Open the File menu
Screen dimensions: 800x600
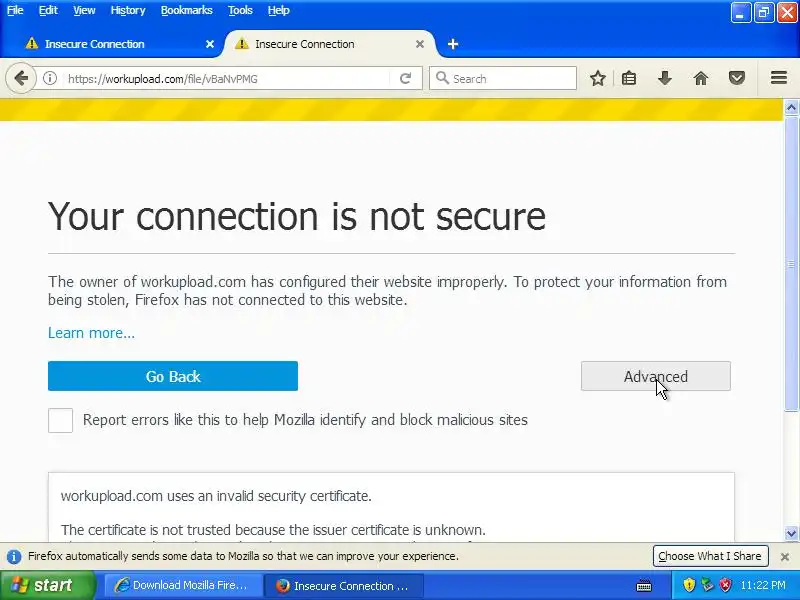[x=15, y=10]
